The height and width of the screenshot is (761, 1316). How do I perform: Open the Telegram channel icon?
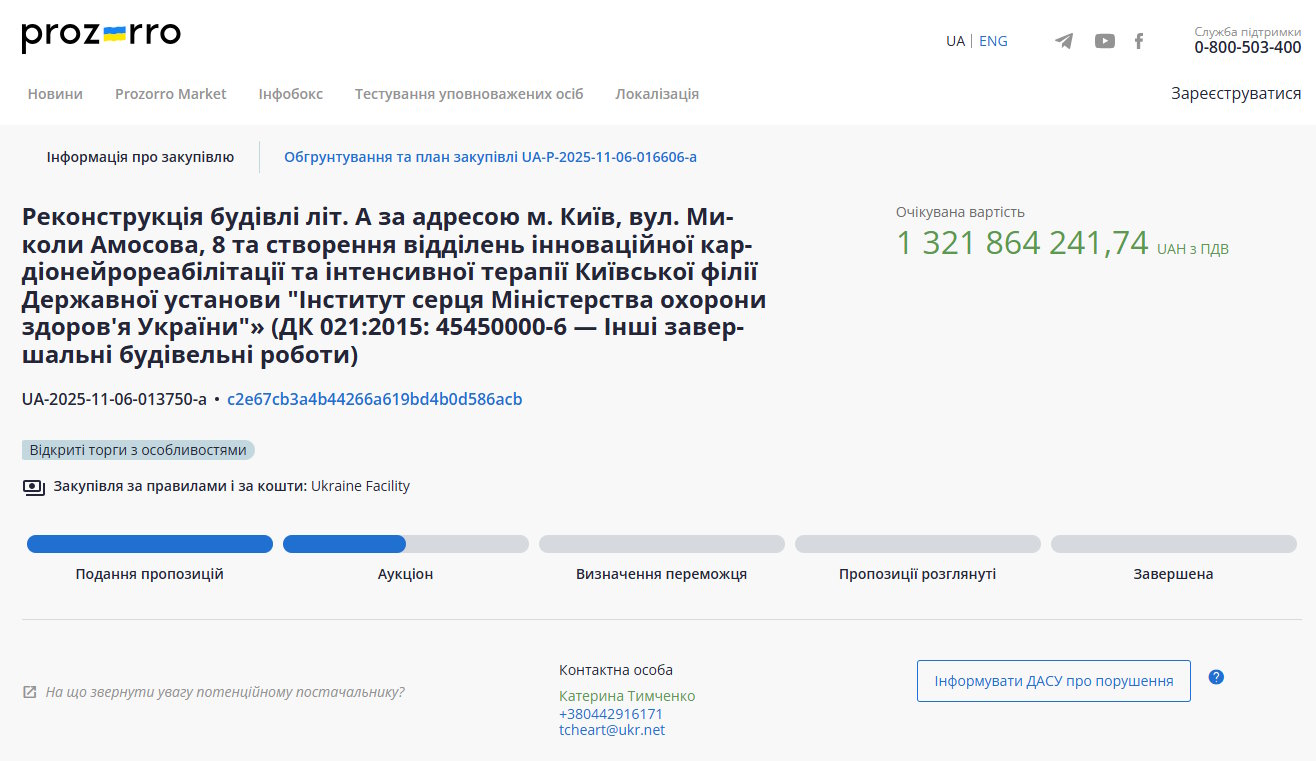[1064, 41]
